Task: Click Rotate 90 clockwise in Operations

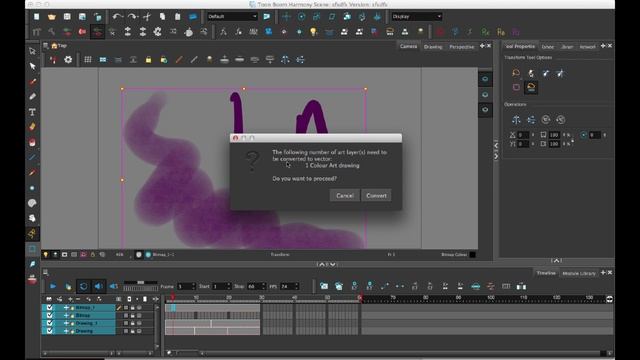Action: click(x=546, y=120)
